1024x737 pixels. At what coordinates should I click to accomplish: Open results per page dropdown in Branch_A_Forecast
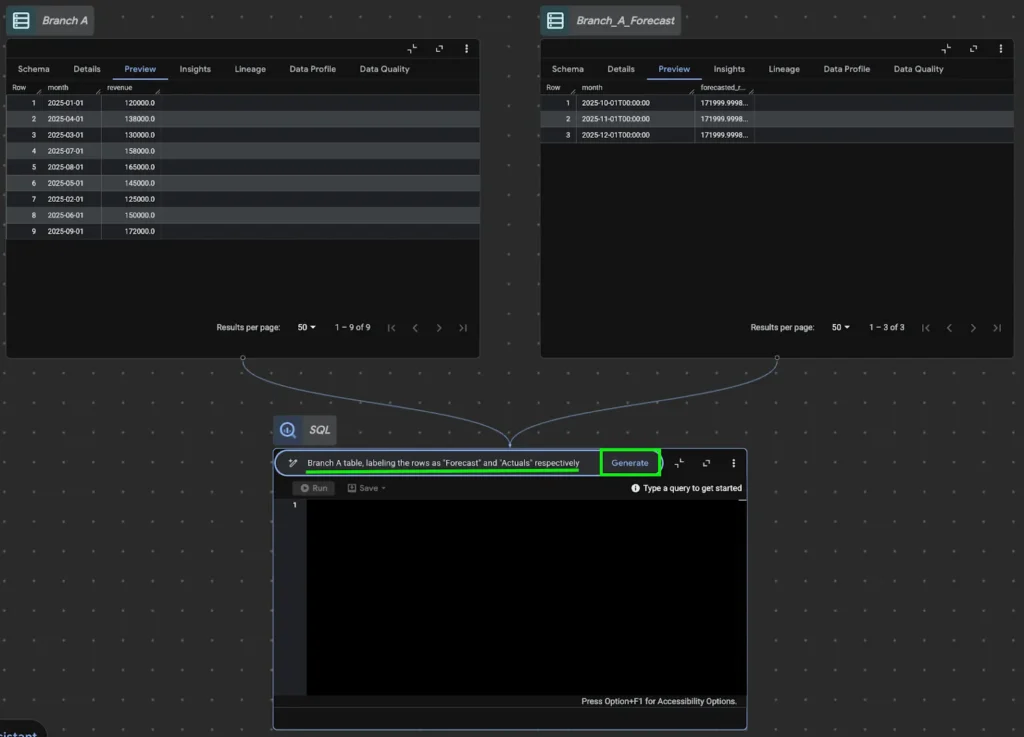pyautogui.click(x=840, y=328)
